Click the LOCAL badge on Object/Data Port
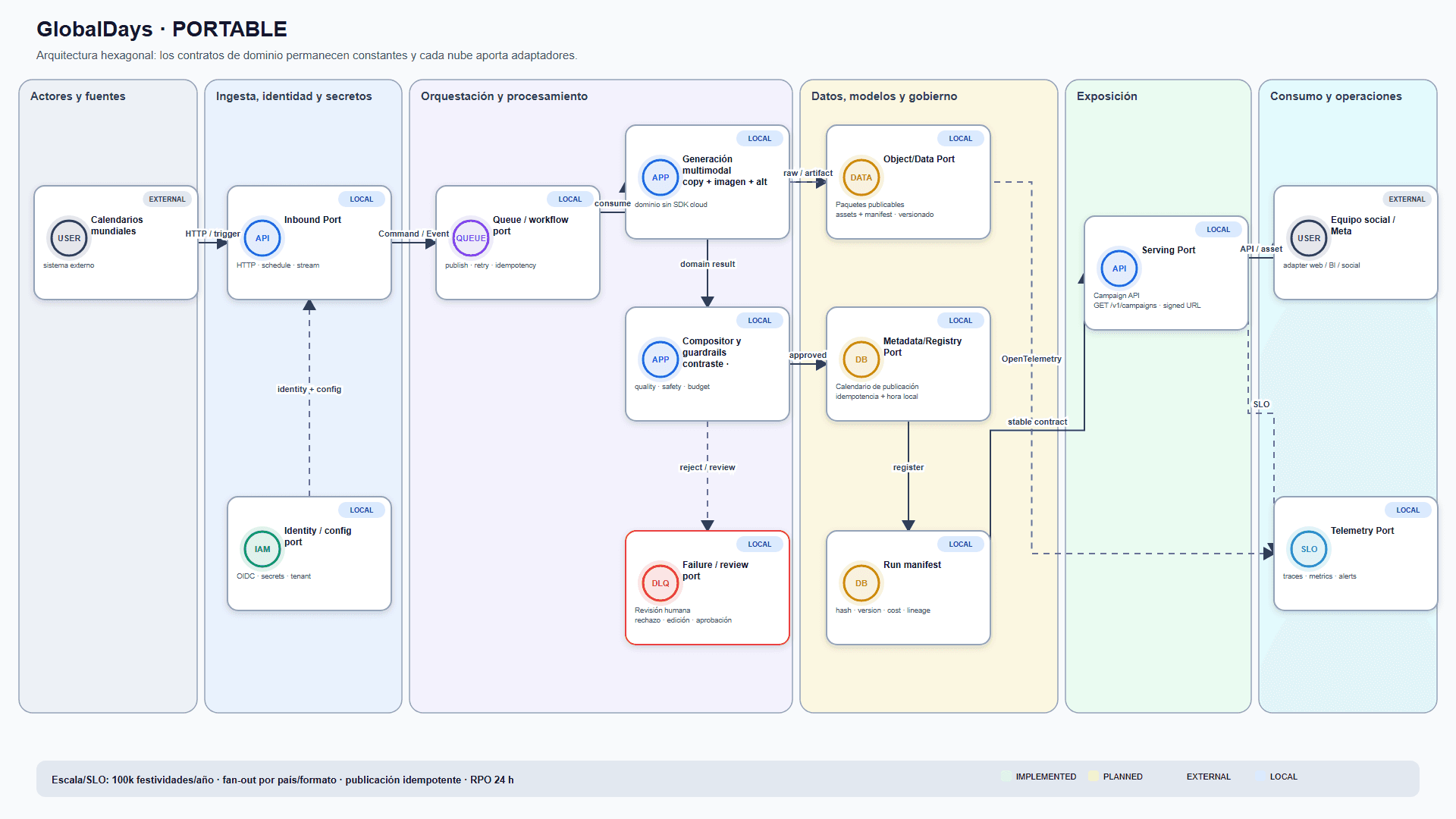Image resolution: width=1456 pixels, height=819 pixels. tap(961, 139)
